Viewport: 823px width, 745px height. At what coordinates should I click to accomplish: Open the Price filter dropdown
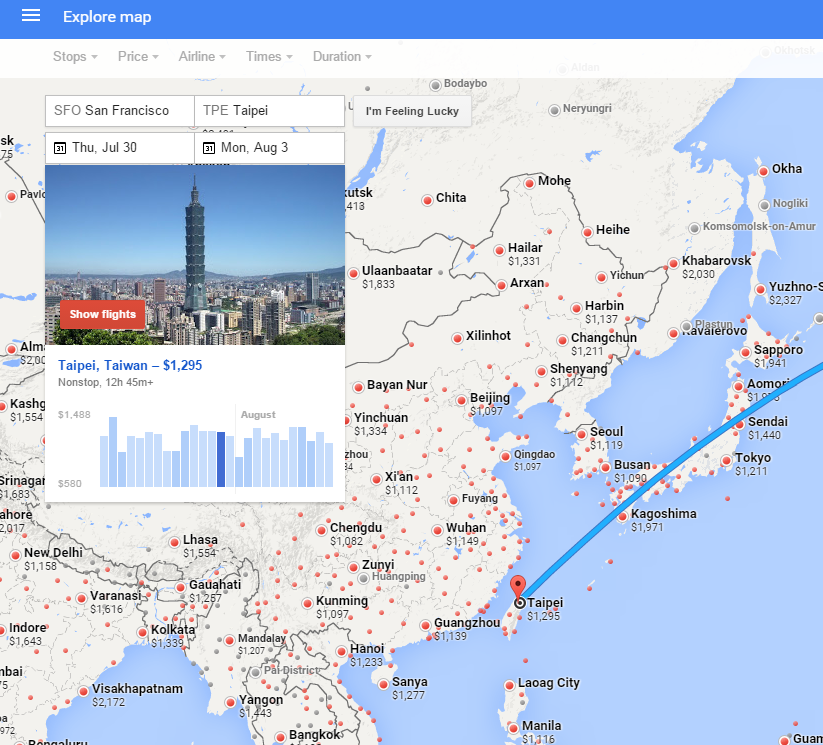point(138,57)
